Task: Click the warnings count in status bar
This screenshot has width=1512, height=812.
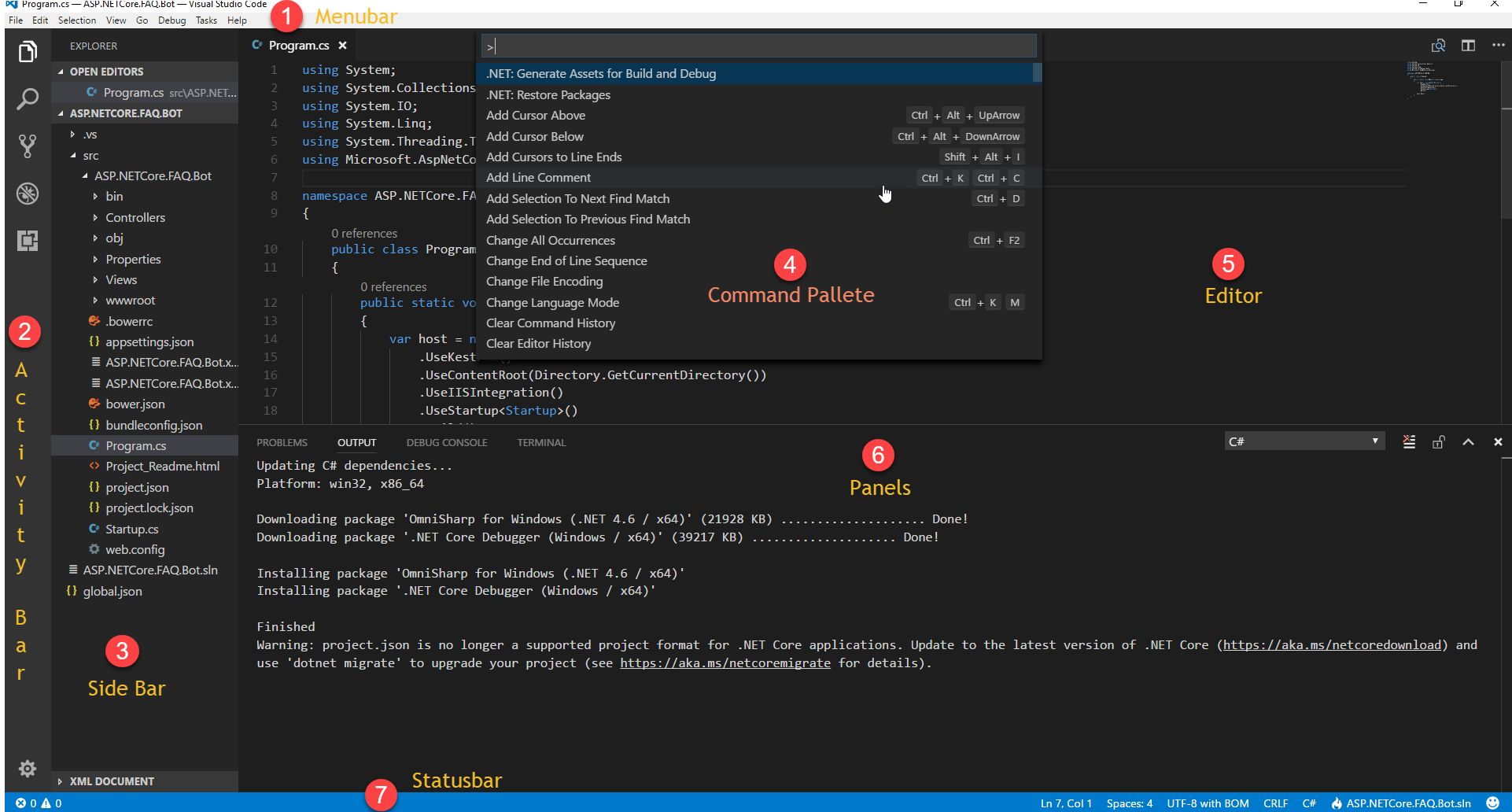Action: click(52, 803)
